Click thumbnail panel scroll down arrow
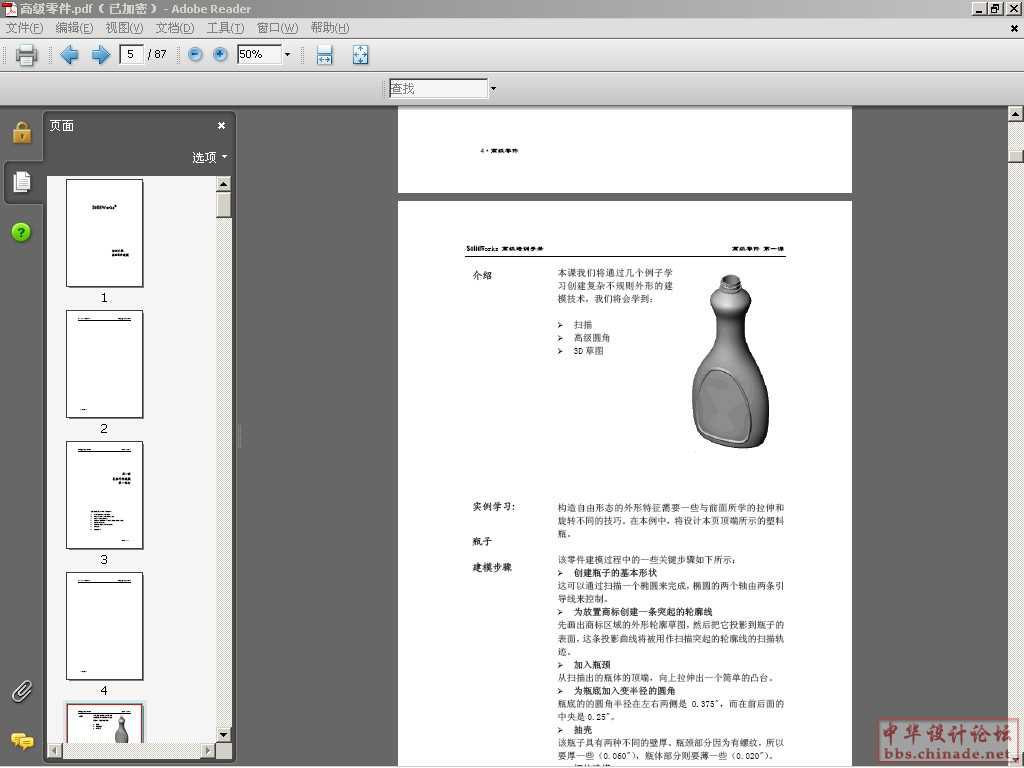Viewport: 1024px width, 768px height. (x=223, y=735)
